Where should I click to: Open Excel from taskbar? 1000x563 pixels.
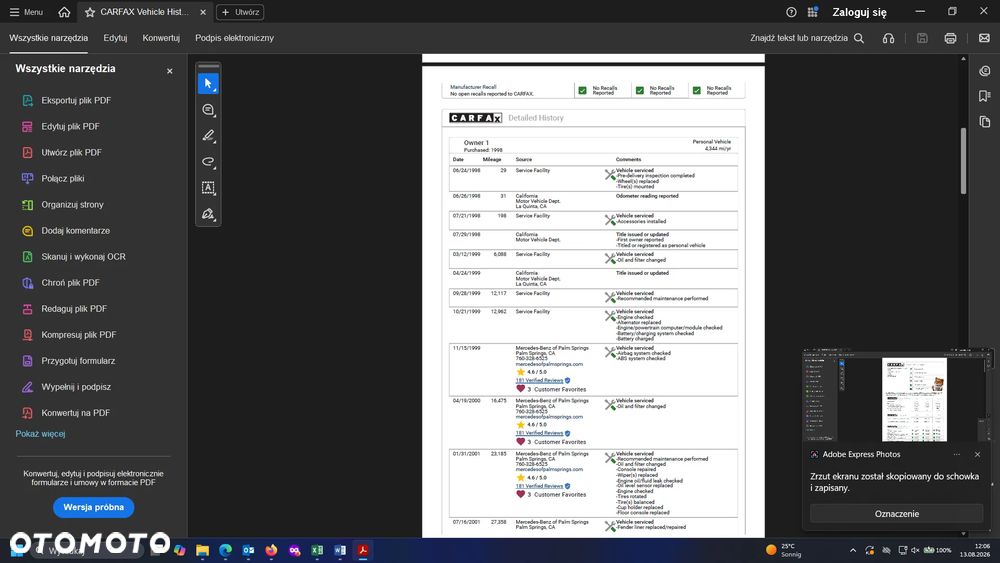point(317,550)
